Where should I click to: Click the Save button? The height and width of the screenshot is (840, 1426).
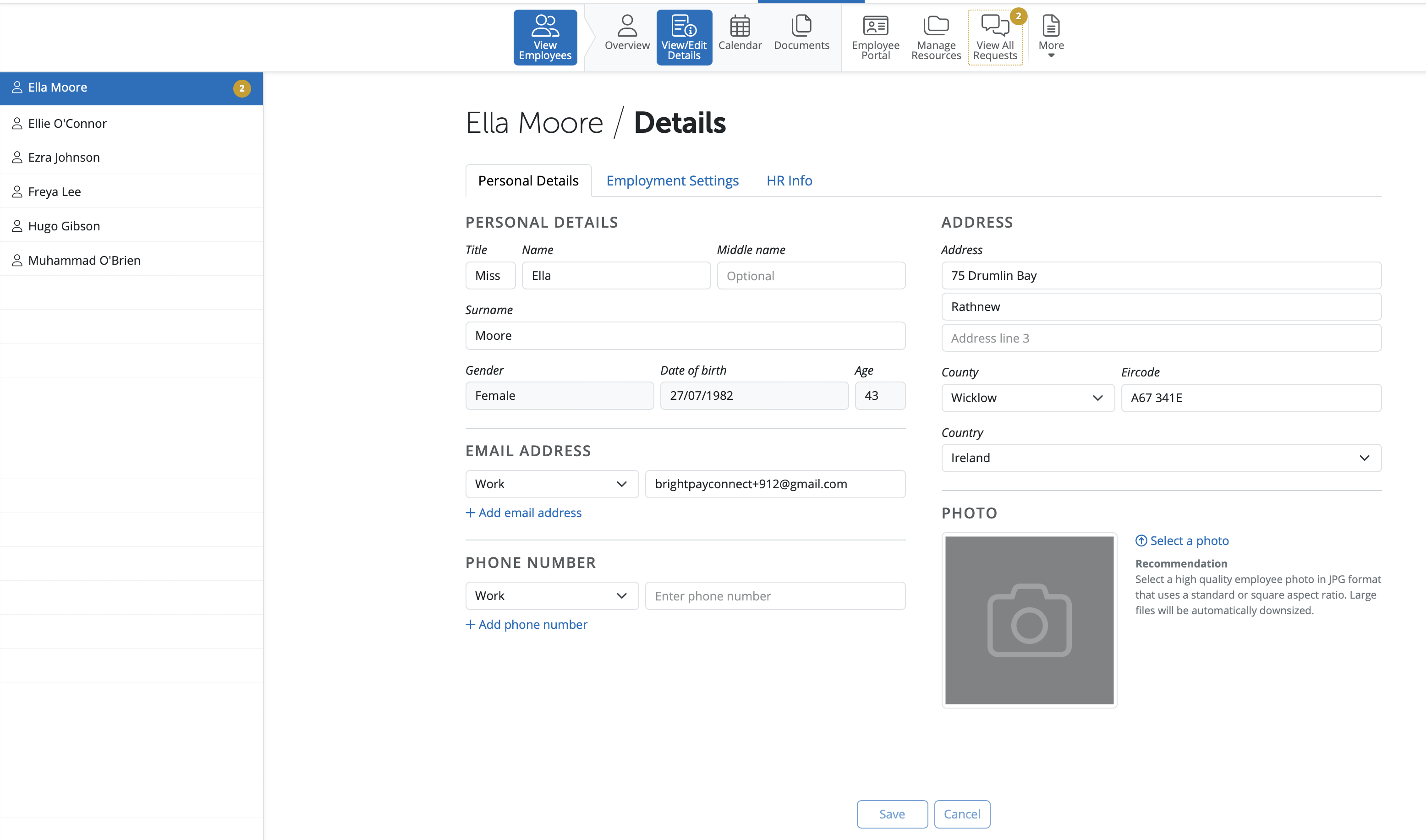coord(891,814)
